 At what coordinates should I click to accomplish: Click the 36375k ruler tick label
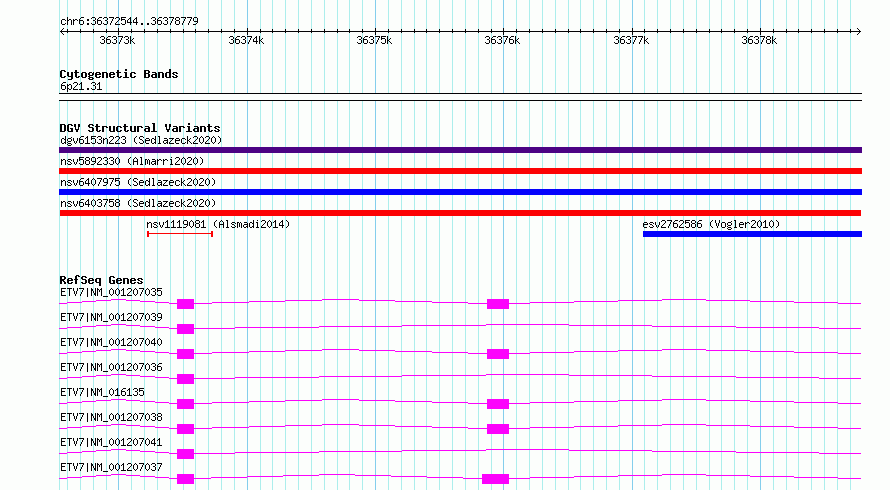click(374, 40)
